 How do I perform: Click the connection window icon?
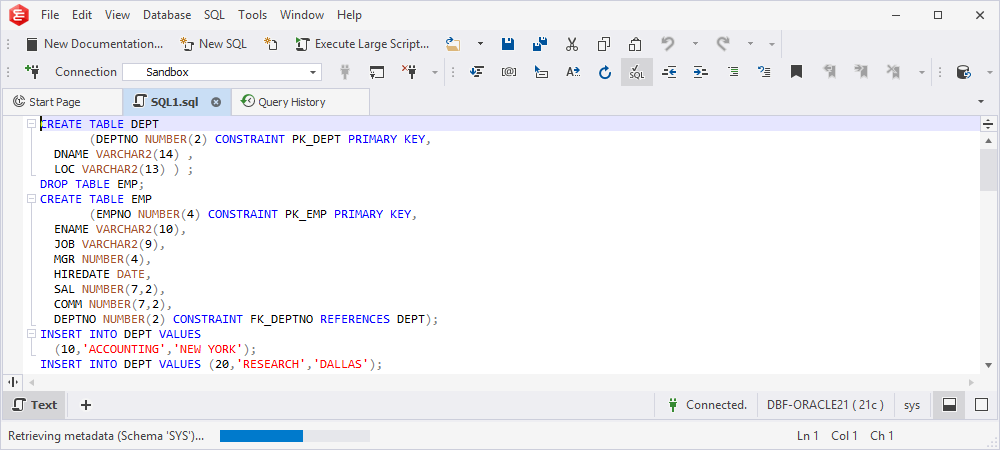pos(378,72)
